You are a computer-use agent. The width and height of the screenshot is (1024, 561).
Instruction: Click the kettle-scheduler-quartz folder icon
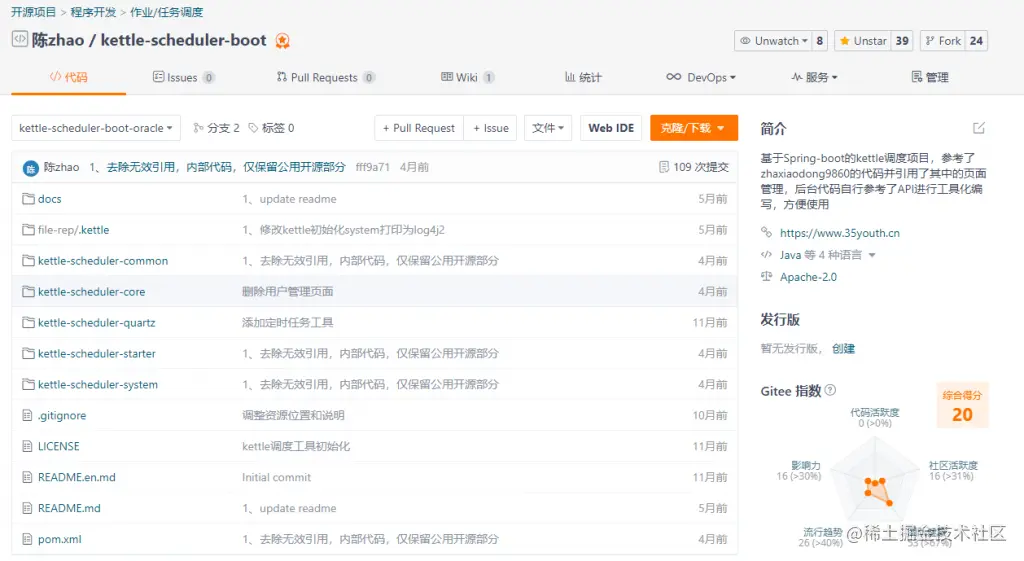point(28,323)
